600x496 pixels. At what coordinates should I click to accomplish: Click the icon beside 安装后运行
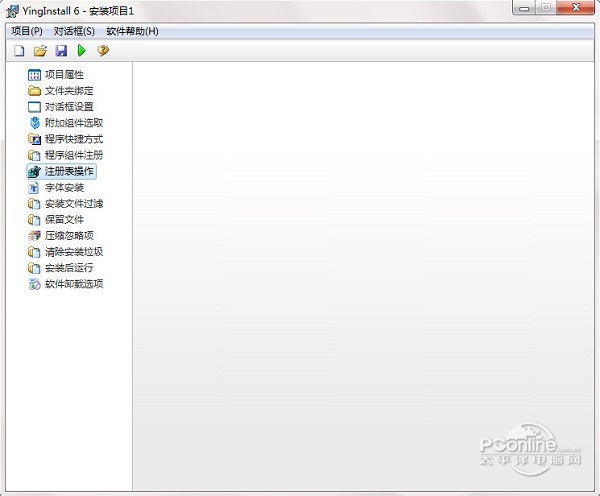click(34, 268)
